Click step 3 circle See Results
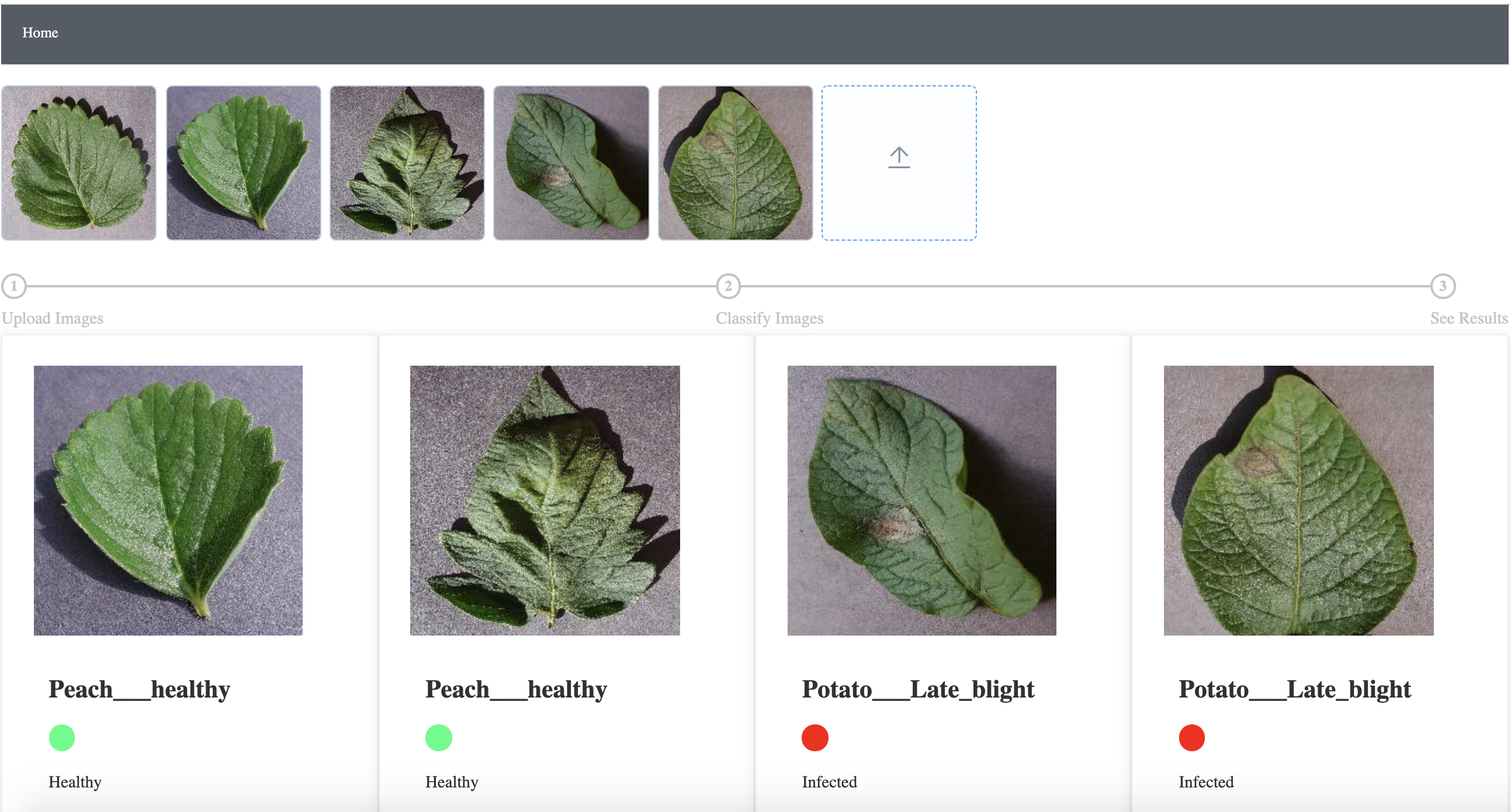 pyautogui.click(x=1443, y=286)
